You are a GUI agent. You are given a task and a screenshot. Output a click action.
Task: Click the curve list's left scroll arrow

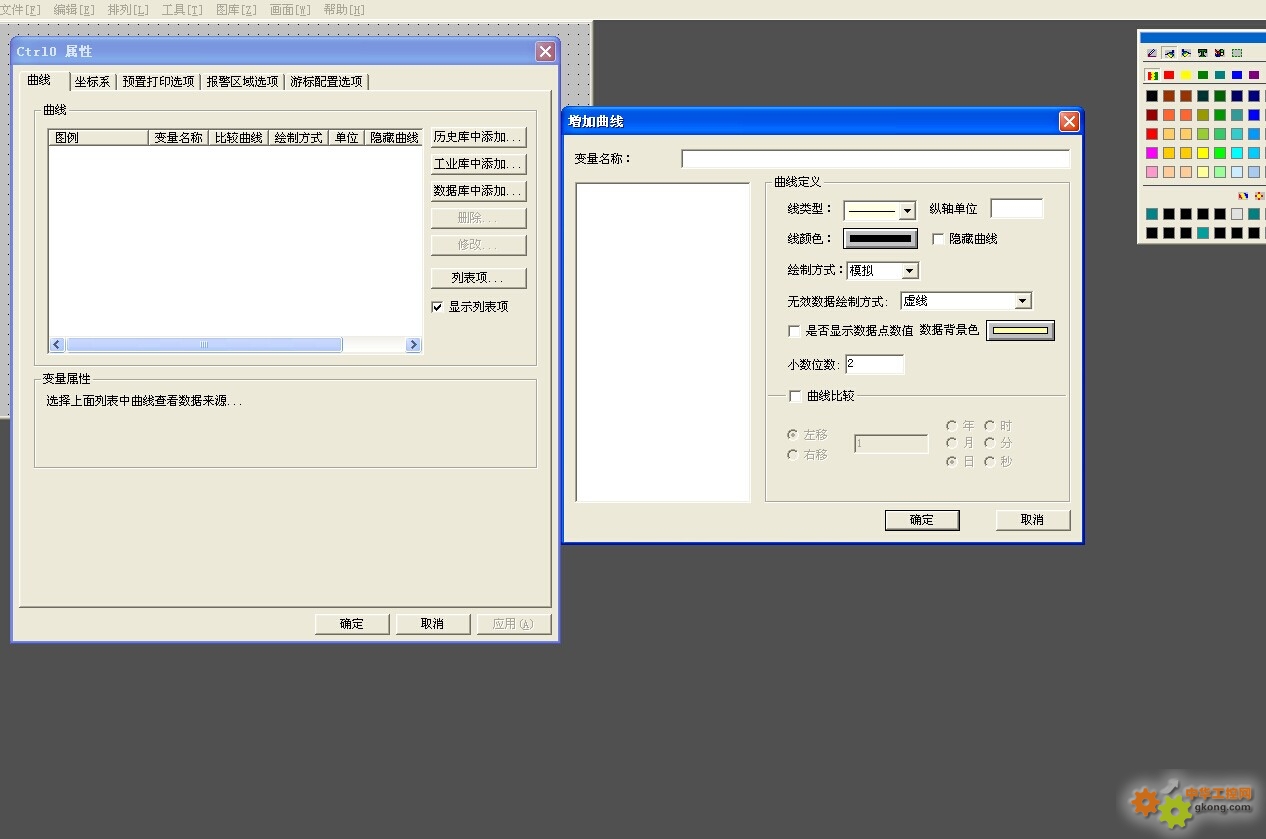tap(57, 345)
